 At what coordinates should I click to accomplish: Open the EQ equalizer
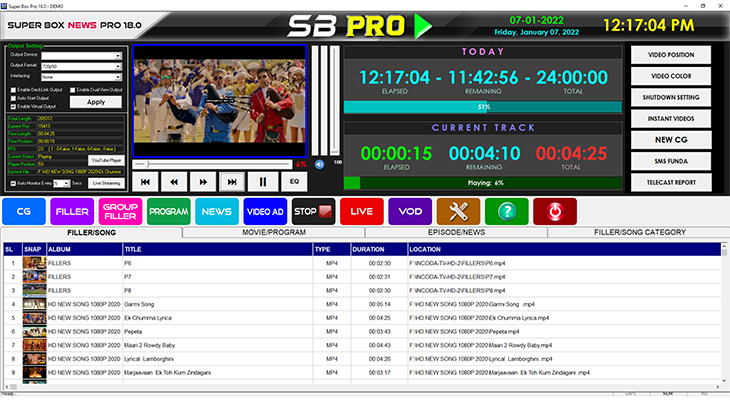pos(294,182)
